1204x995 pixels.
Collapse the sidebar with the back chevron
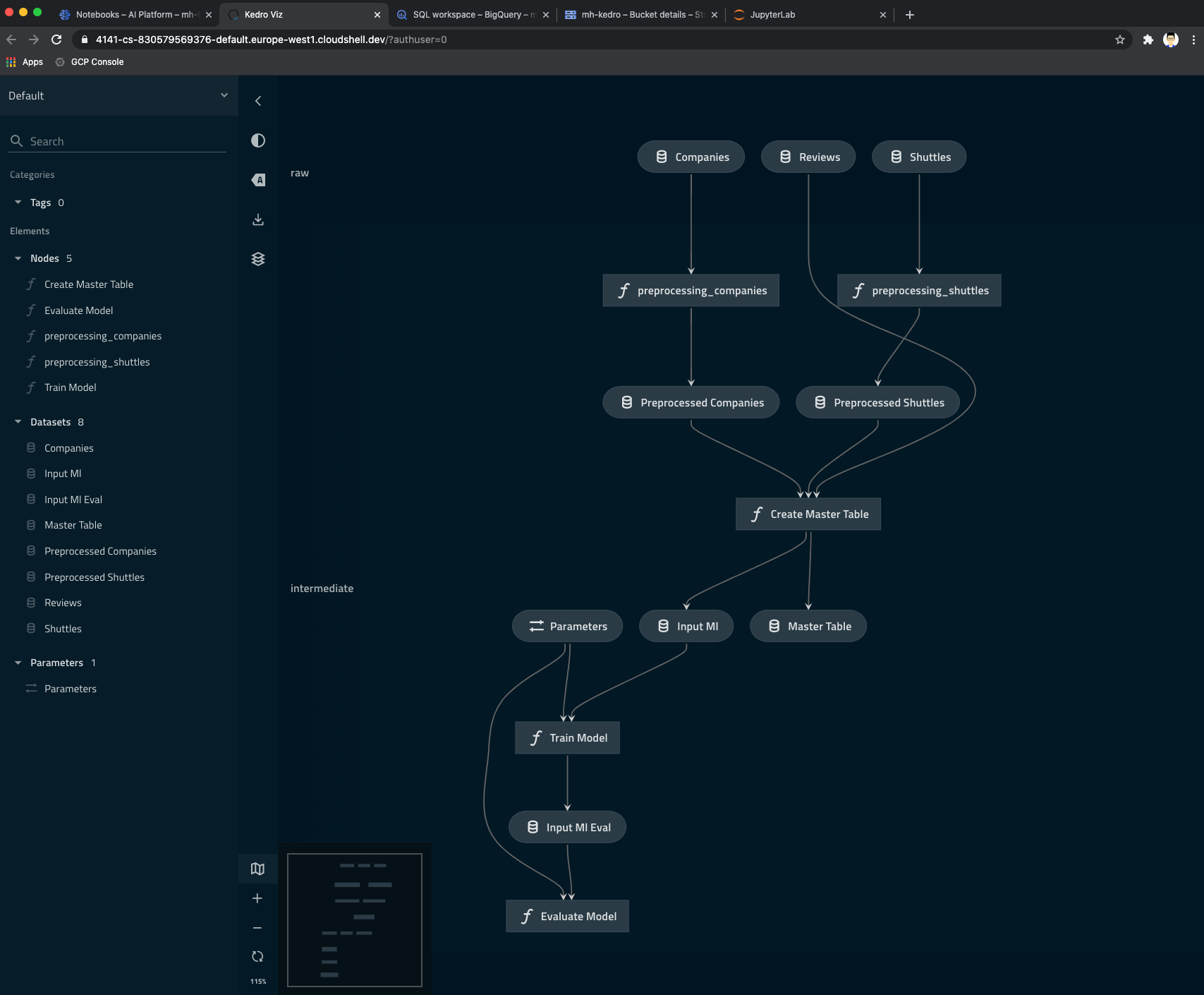[258, 101]
